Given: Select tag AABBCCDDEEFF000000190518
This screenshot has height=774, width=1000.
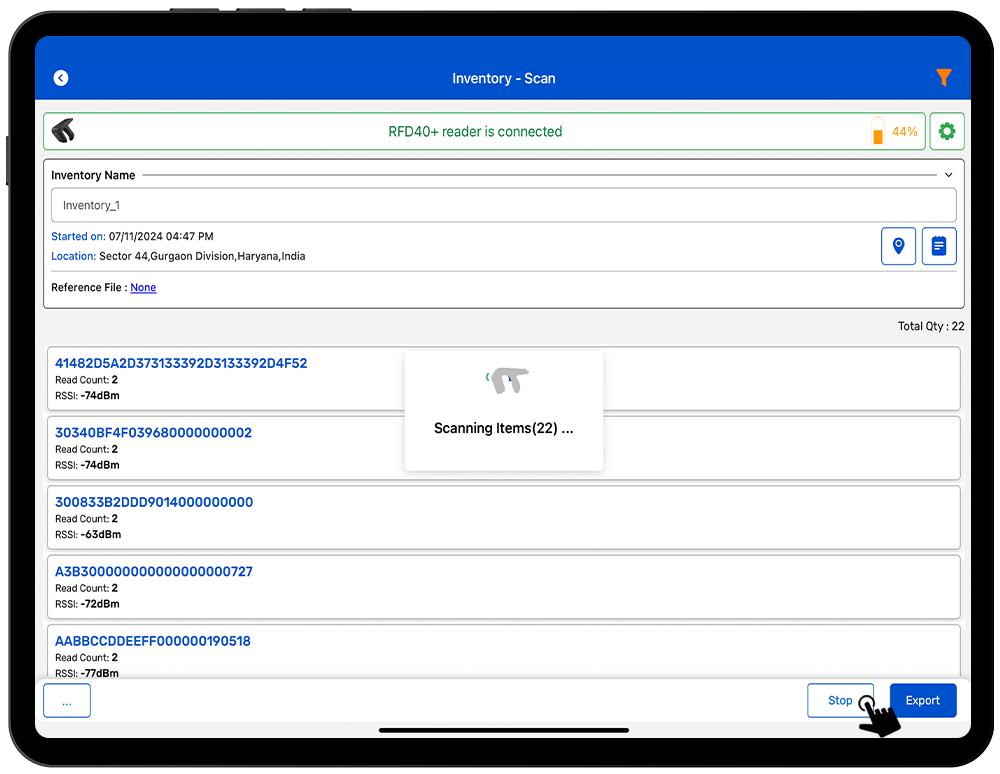Looking at the screenshot, I should point(152,641).
